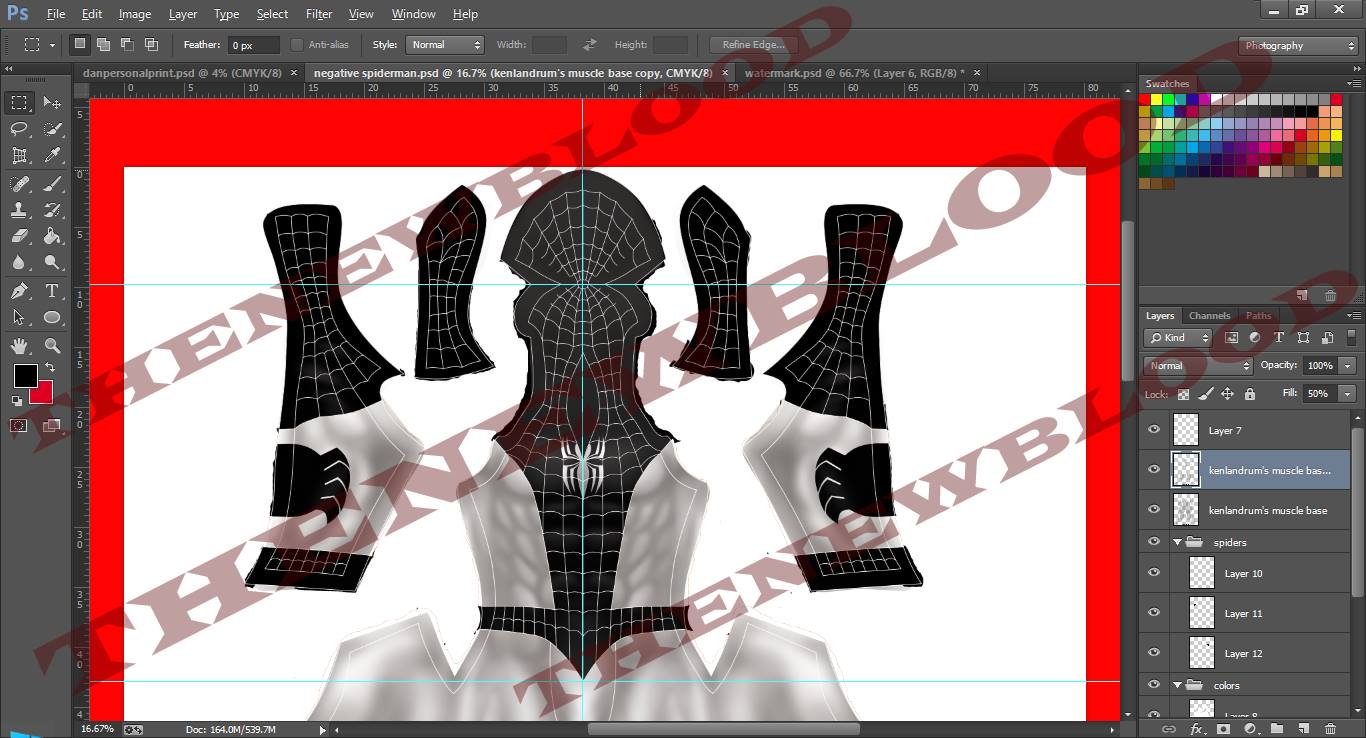1366x738 pixels.
Task: Filter layers by type layers icon
Action: pyautogui.click(x=1278, y=338)
